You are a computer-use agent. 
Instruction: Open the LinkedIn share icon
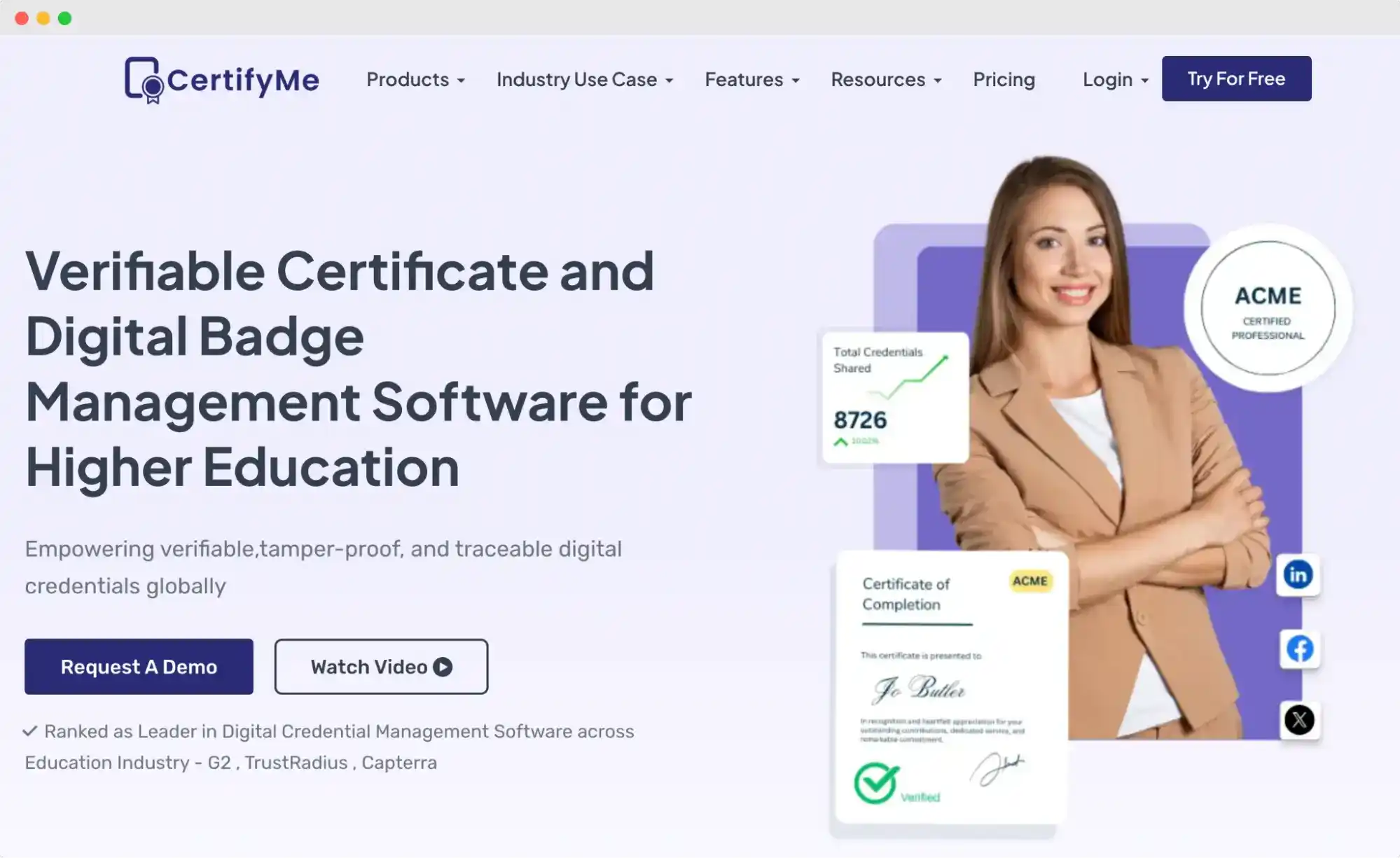(1298, 575)
